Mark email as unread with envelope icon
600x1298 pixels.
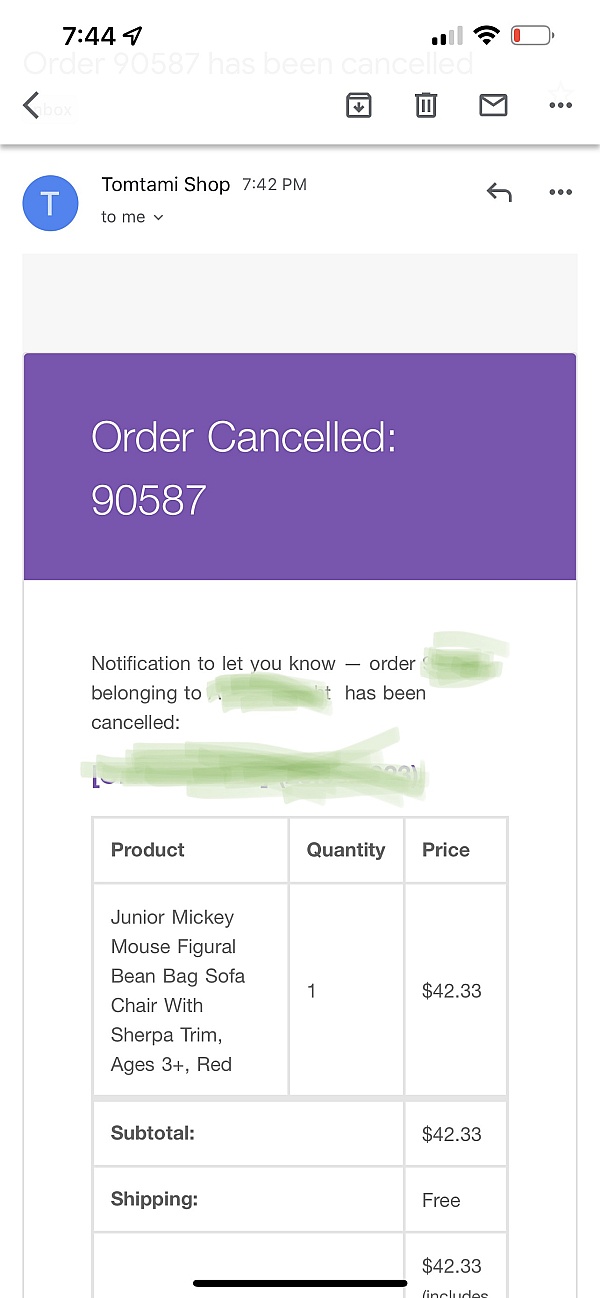493,105
